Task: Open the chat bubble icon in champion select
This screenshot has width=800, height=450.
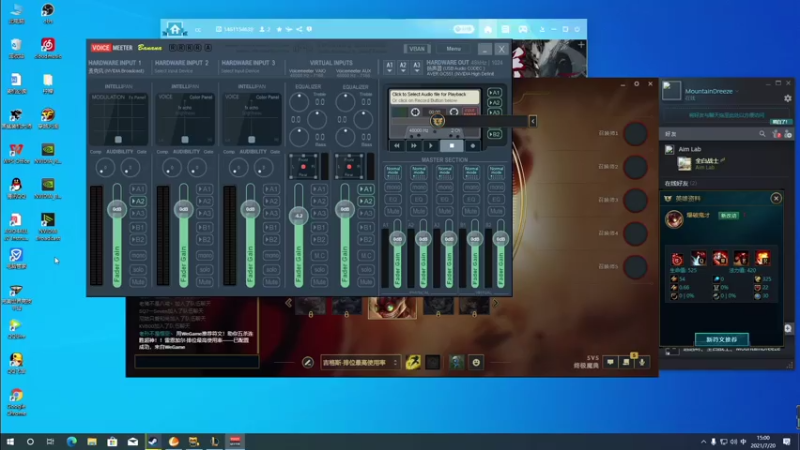Action: 610,362
